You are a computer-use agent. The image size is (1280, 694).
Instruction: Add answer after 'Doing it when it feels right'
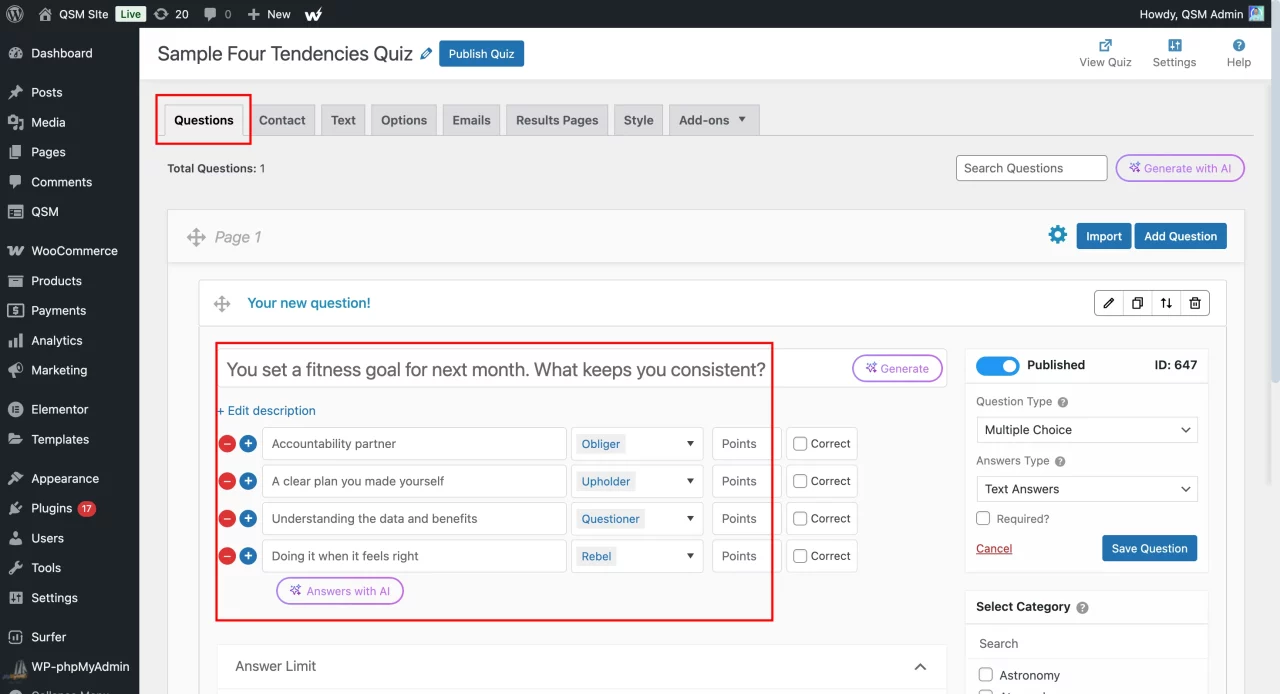coord(248,556)
